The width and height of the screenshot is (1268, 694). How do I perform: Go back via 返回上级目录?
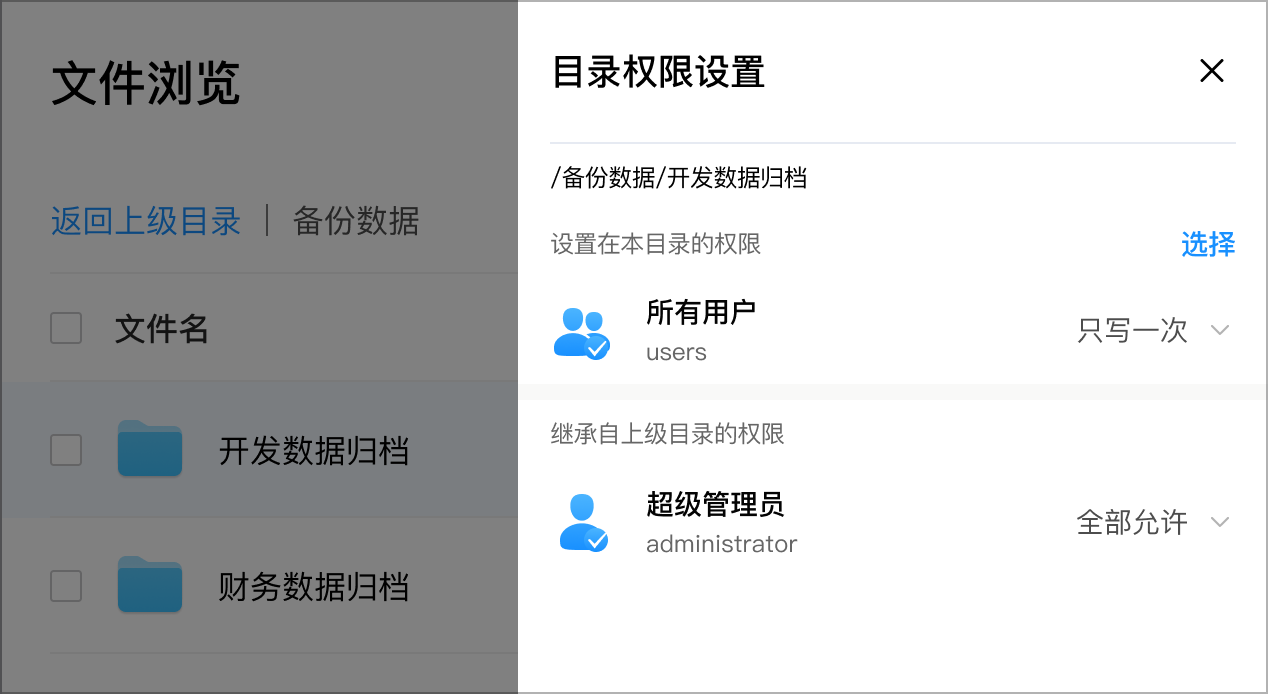(x=146, y=221)
